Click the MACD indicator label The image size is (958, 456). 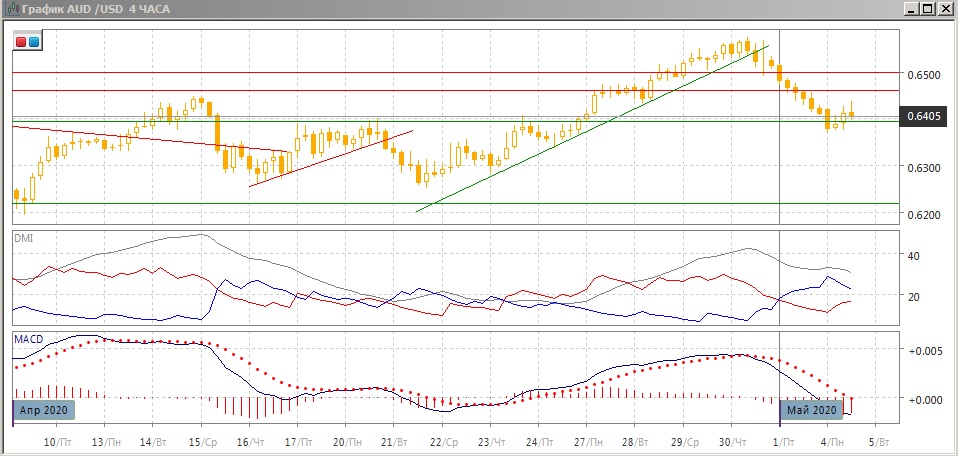[x=27, y=340]
